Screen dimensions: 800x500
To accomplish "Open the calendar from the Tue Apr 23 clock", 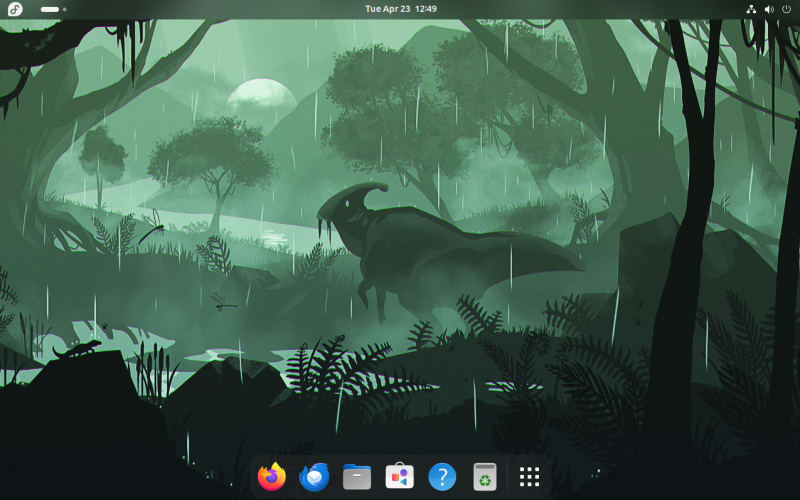I will (x=400, y=9).
